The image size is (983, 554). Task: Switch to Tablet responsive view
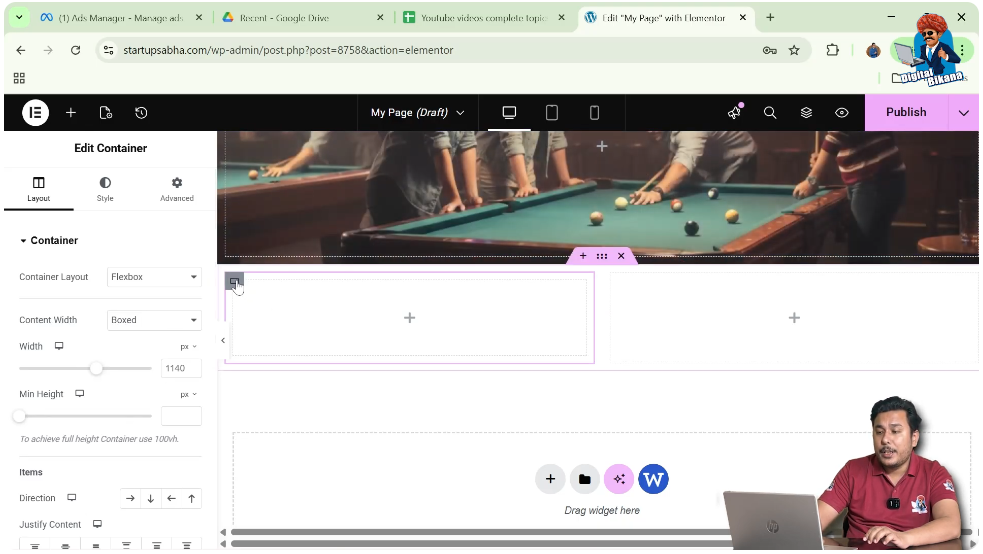tap(552, 113)
